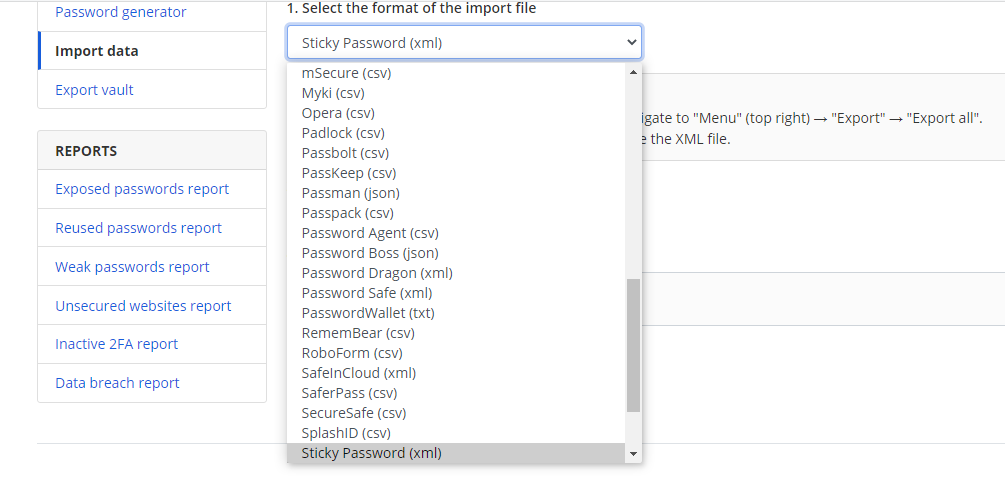This screenshot has height=481, width=1005.
Task: Select Password Safe (xml) option
Action: click(x=366, y=293)
